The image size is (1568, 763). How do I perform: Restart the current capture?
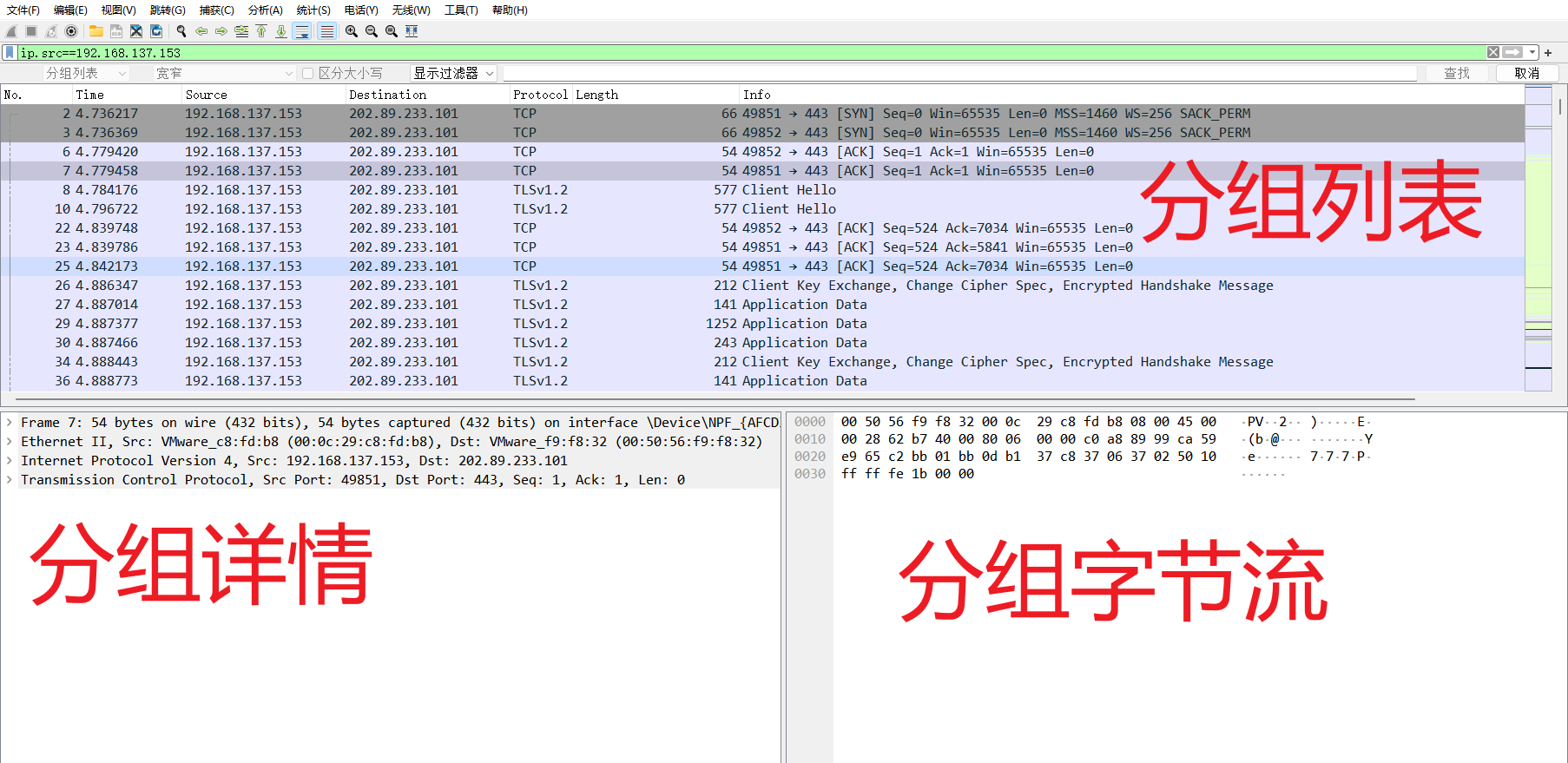(x=51, y=31)
